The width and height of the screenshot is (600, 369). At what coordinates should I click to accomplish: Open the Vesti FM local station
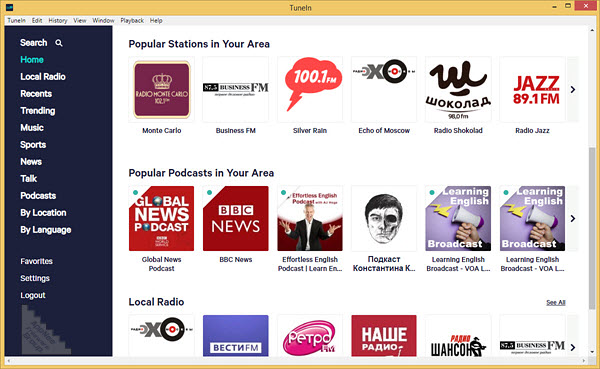[236, 336]
